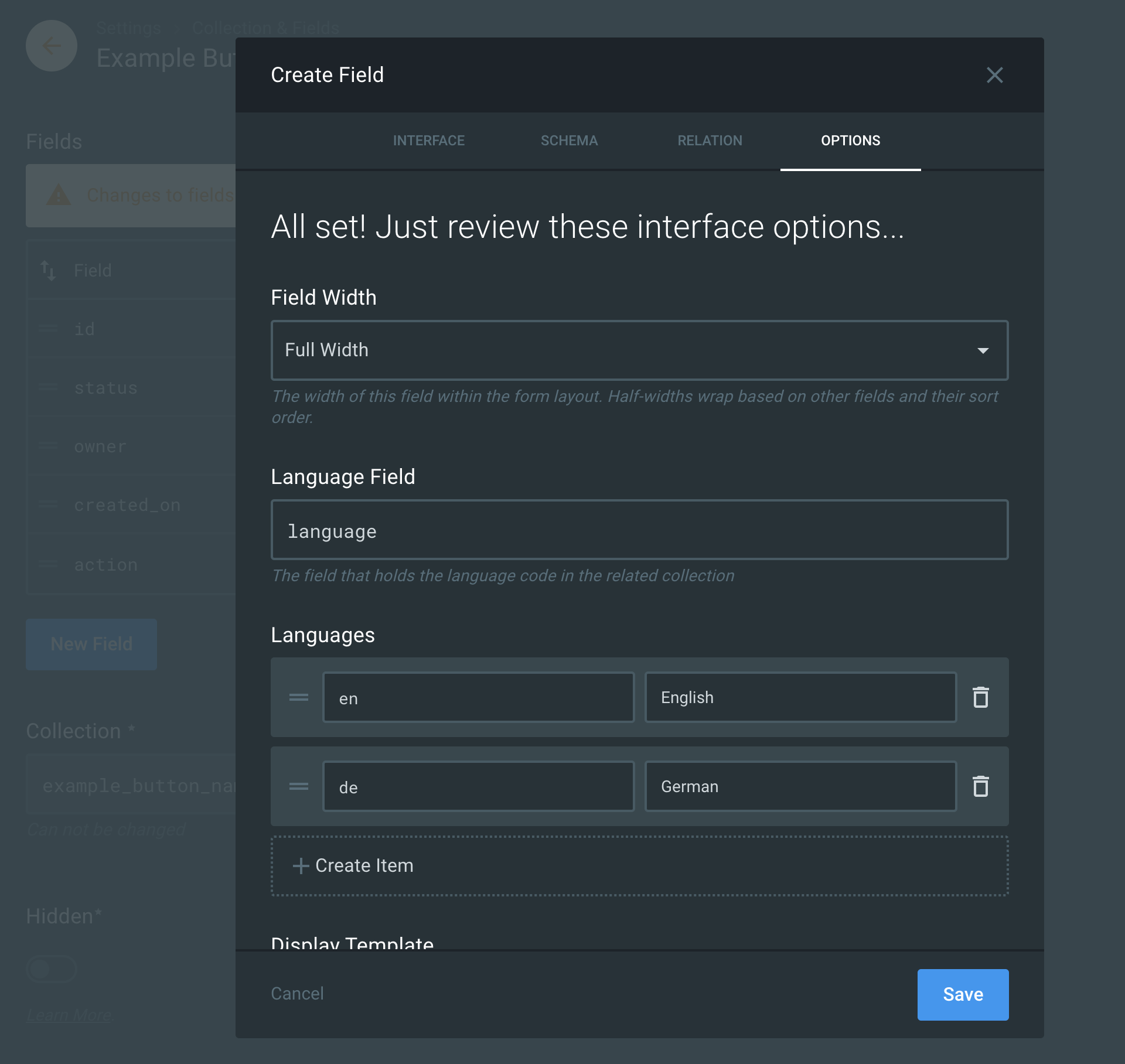Grab the drag handle of the en row

pyautogui.click(x=299, y=697)
